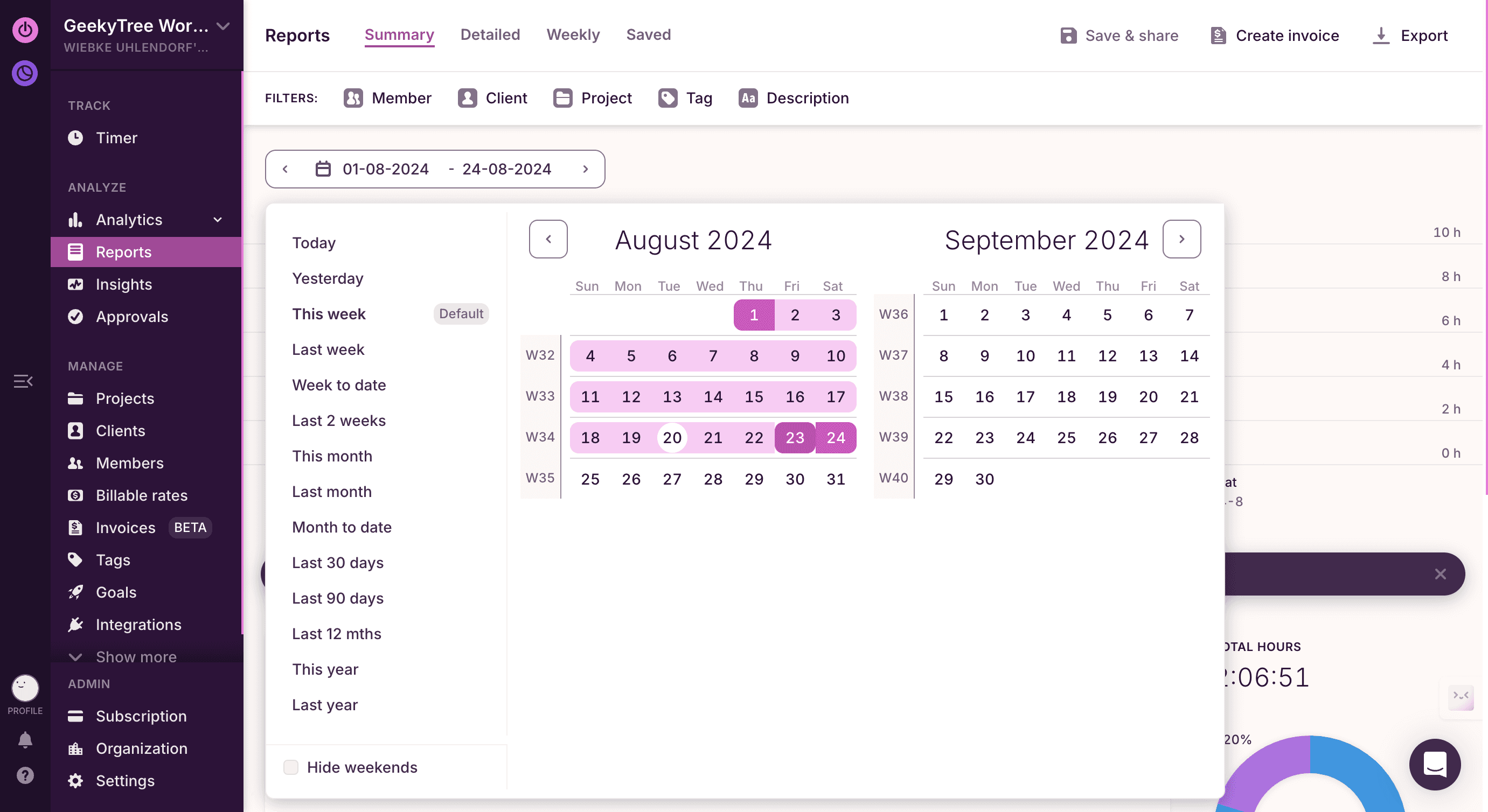
Task: Open the Member filter dropdown
Action: tap(387, 98)
